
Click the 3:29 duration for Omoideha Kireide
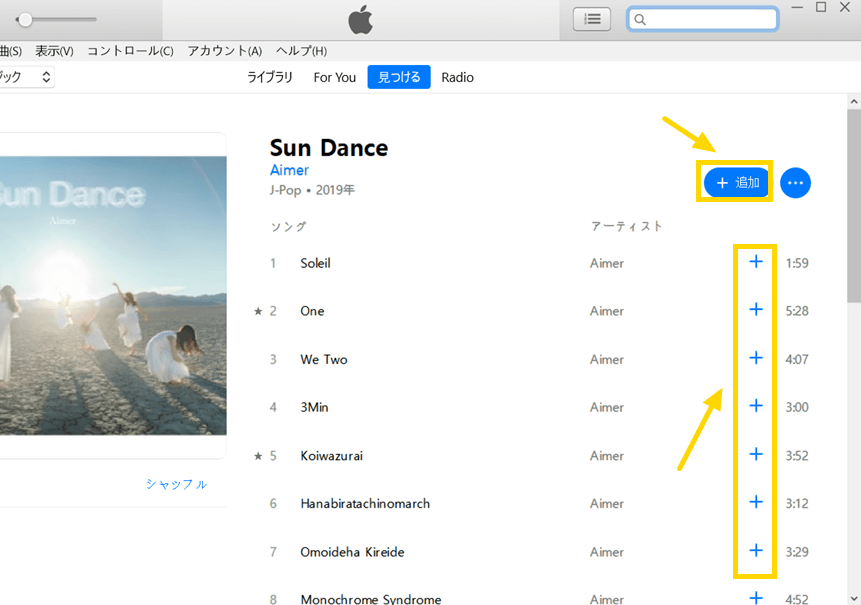point(797,551)
